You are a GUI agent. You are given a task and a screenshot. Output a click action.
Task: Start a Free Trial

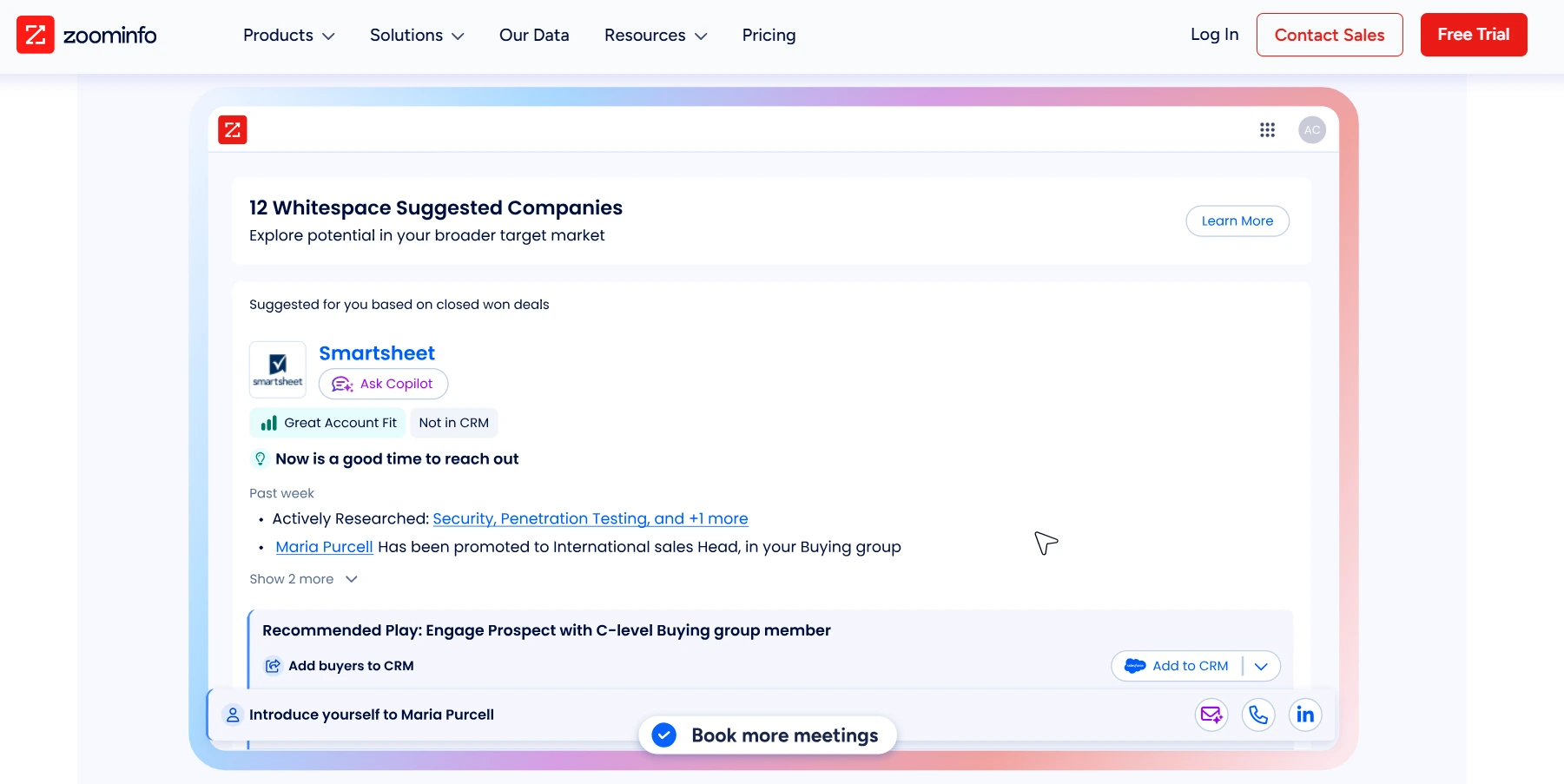tap(1474, 35)
